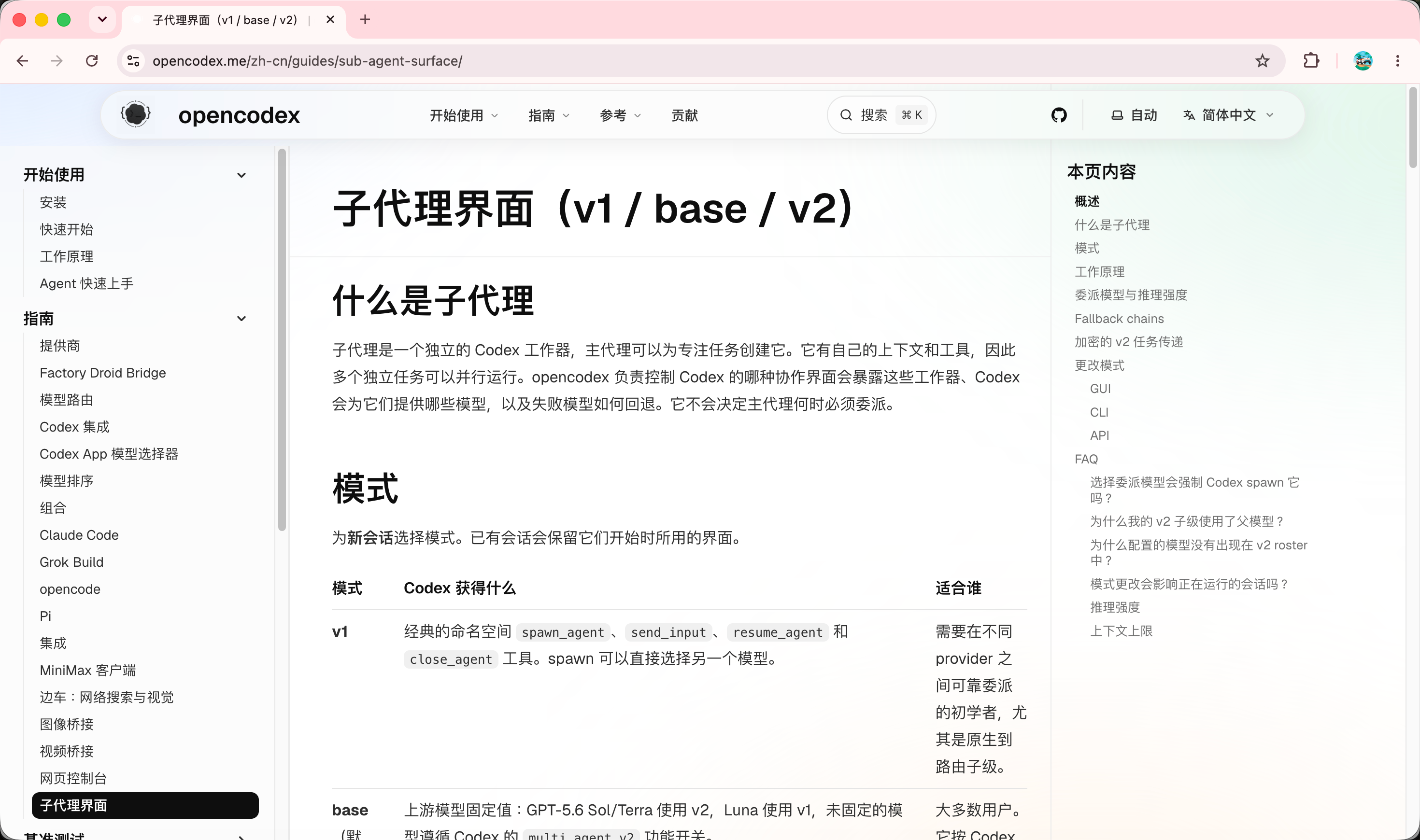This screenshot has height=840, width=1420.
Task: Open Claude Code guide
Action: [79, 535]
